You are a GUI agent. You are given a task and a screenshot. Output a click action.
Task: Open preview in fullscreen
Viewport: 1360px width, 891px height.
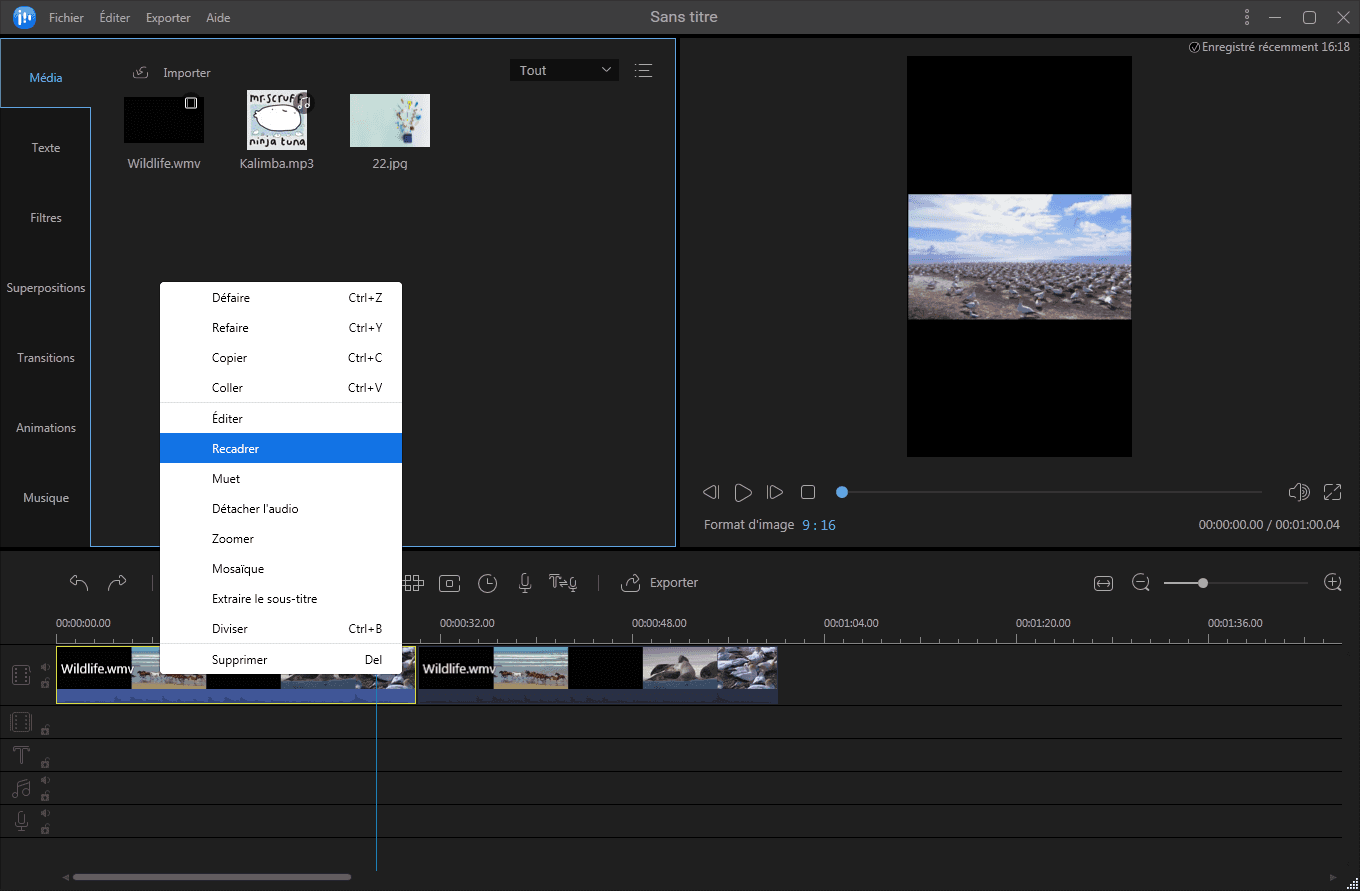pyautogui.click(x=1332, y=492)
